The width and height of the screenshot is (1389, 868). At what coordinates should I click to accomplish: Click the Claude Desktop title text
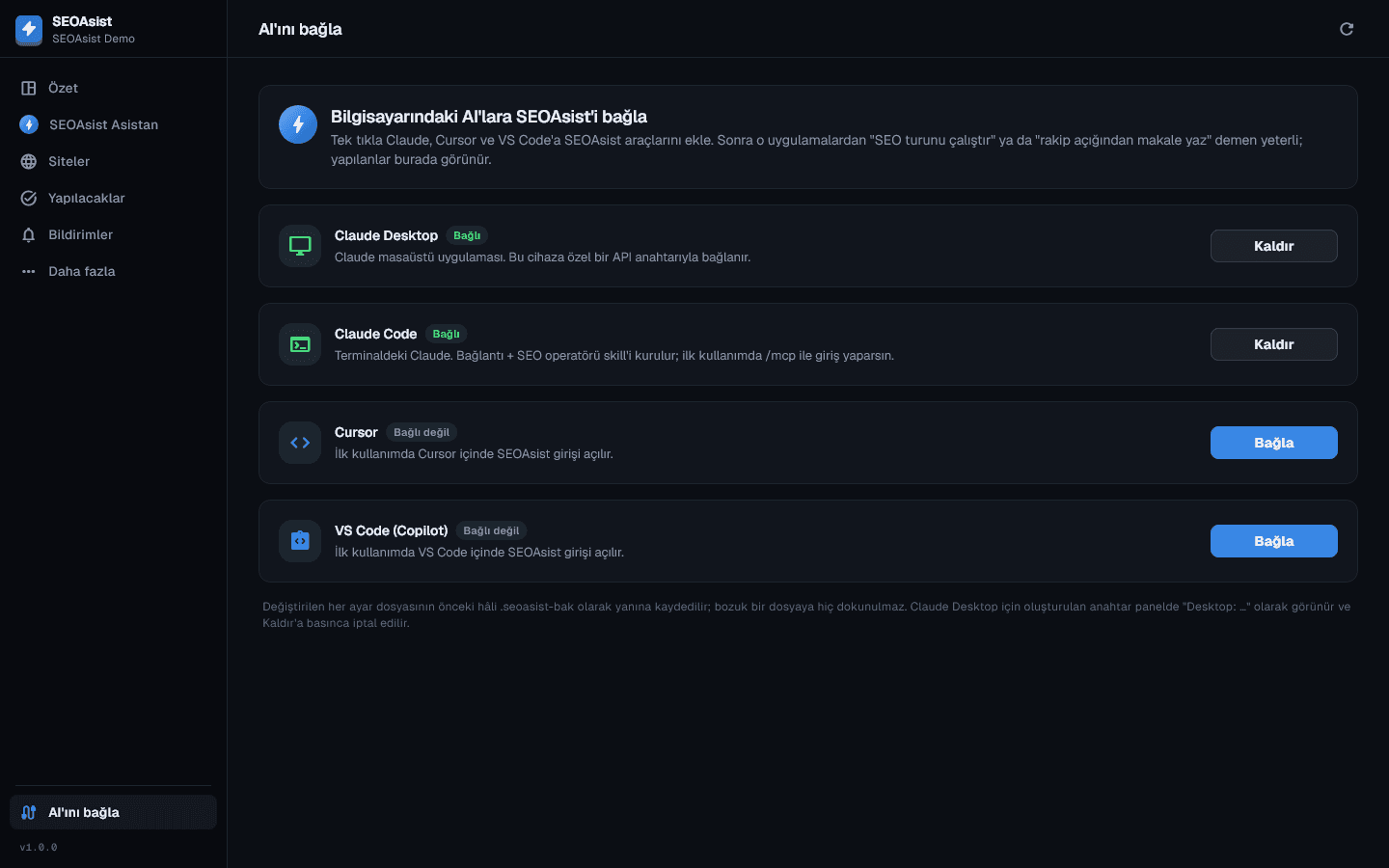click(x=386, y=235)
